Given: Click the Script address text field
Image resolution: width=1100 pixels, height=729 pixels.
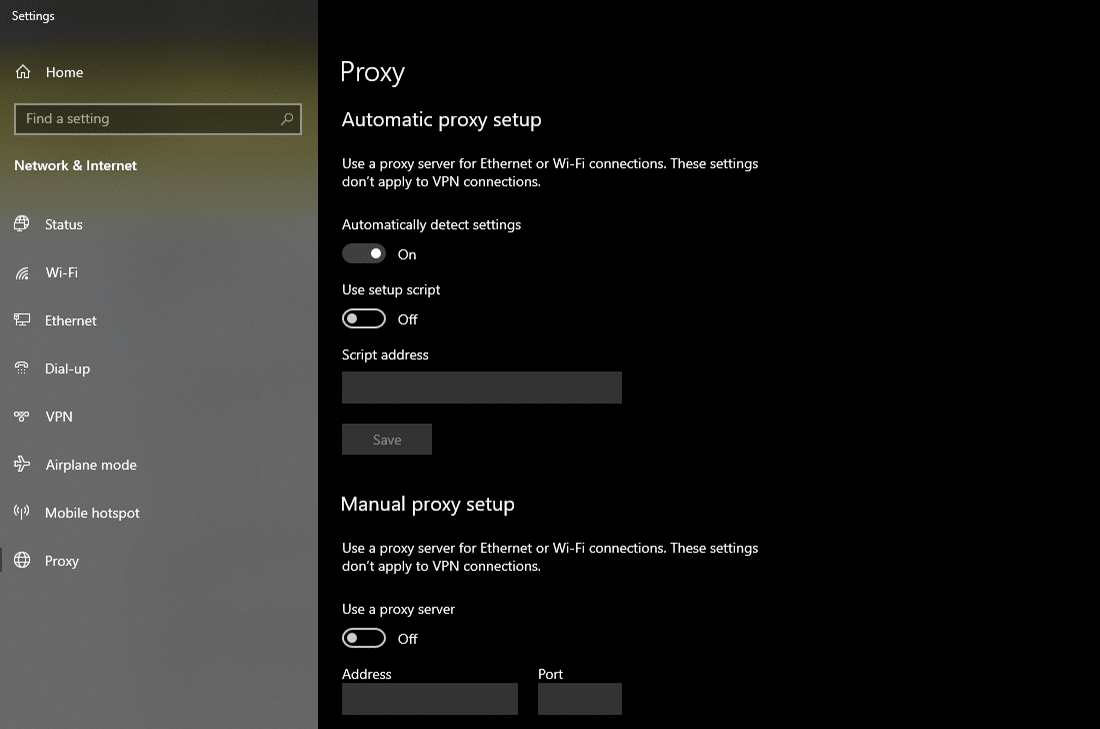Looking at the screenshot, I should point(481,387).
